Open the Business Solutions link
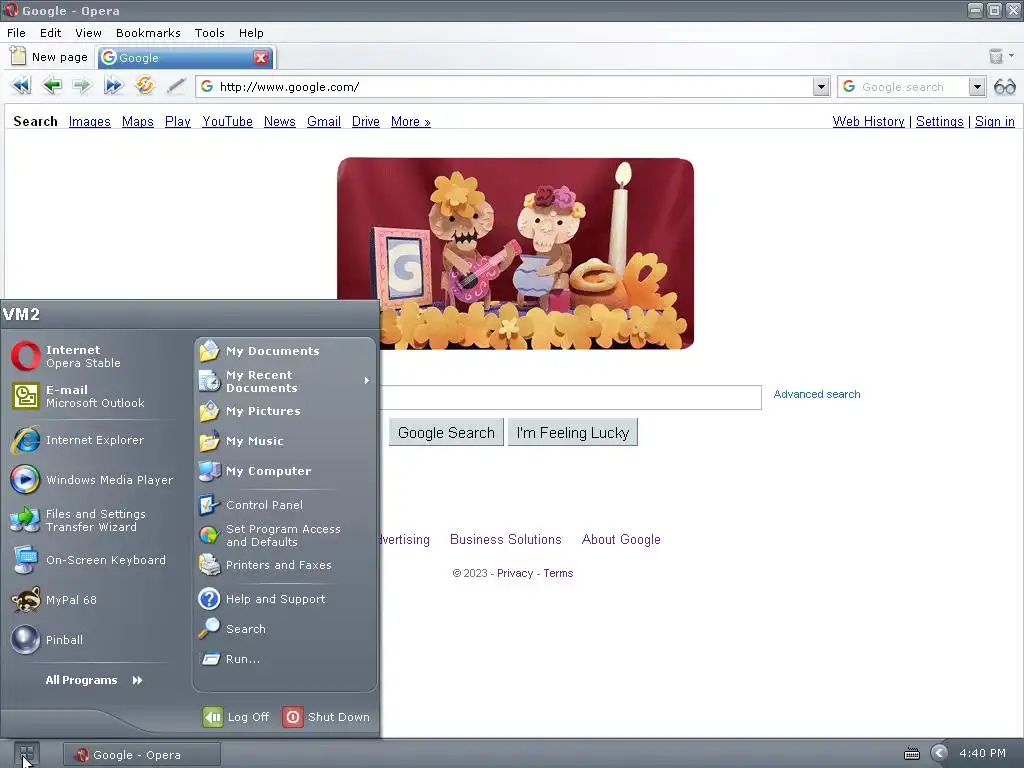This screenshot has width=1024, height=768. [505, 539]
